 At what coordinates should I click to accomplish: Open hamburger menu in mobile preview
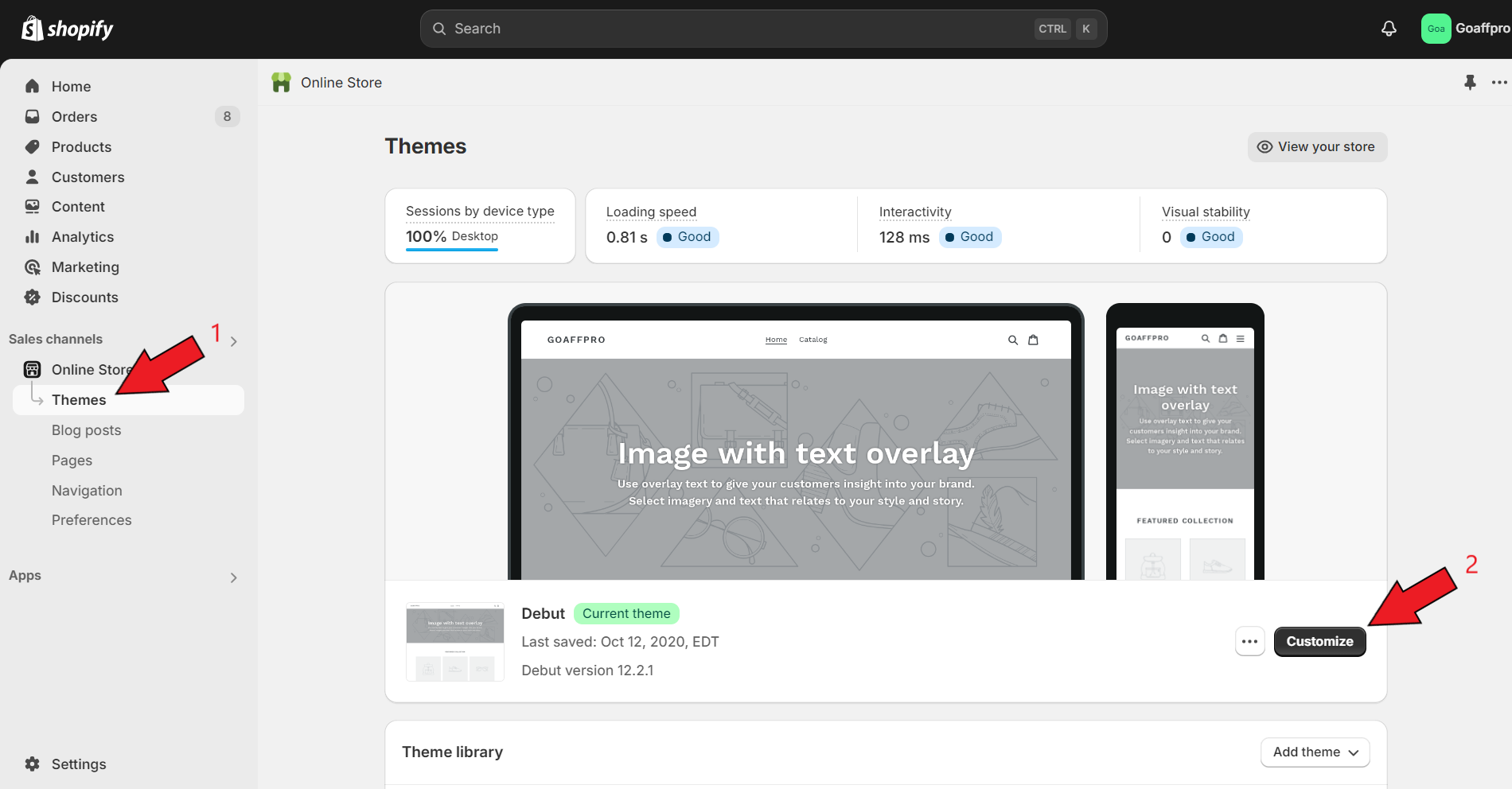click(x=1240, y=338)
